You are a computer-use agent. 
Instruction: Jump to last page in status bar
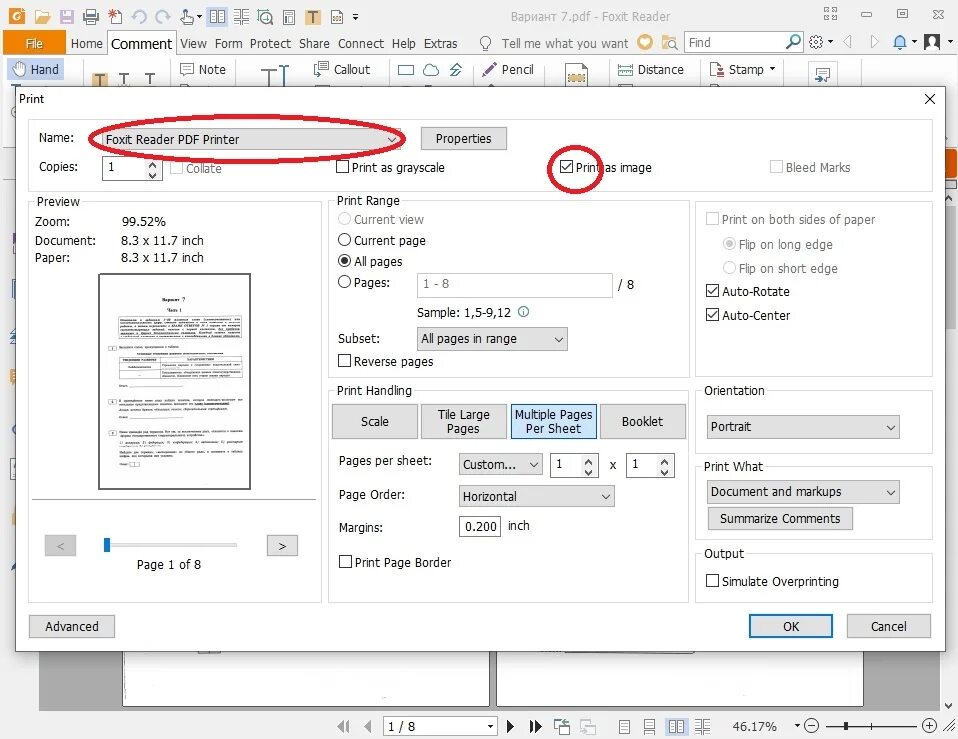(x=535, y=726)
